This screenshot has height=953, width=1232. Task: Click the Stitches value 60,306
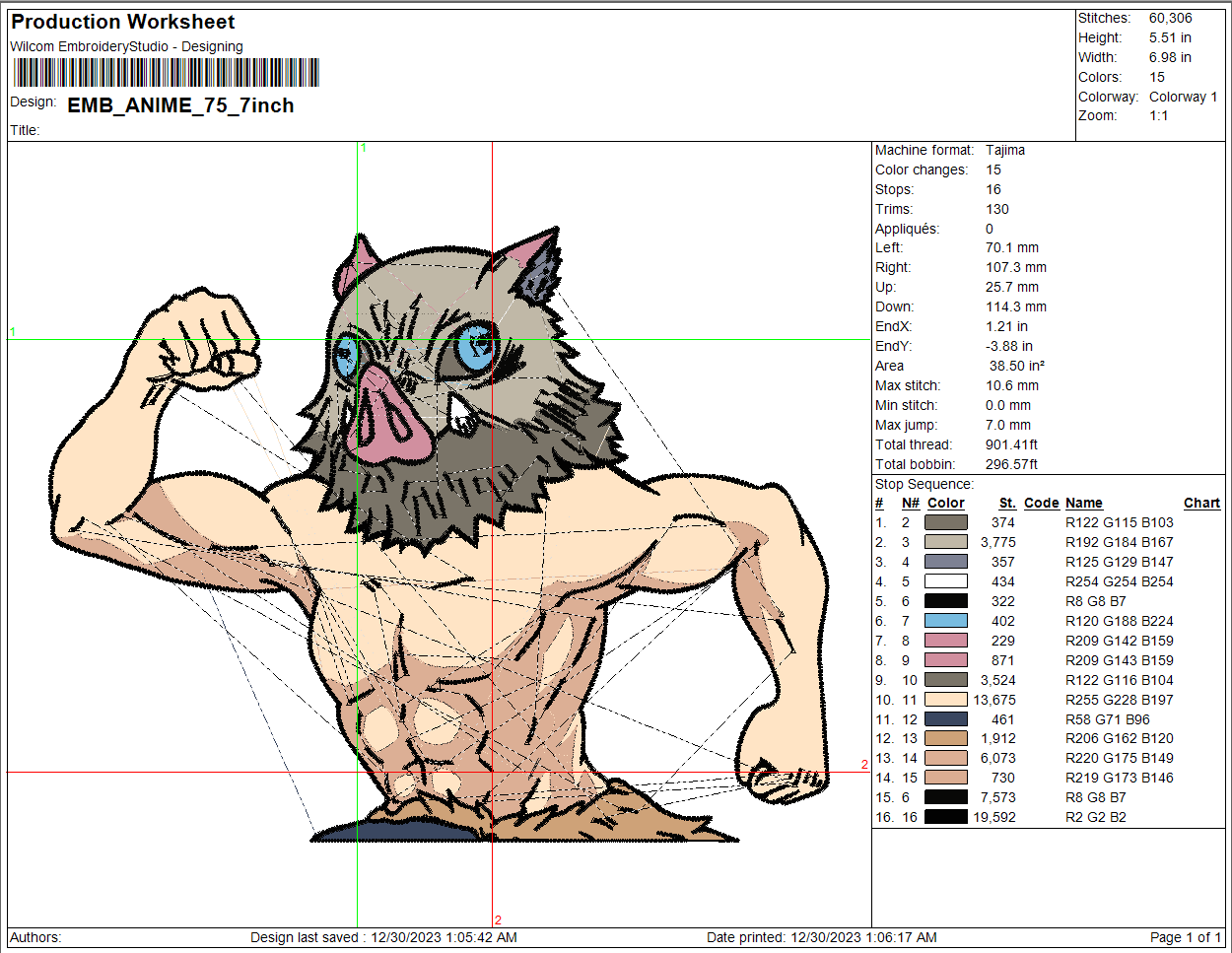(x=1170, y=18)
